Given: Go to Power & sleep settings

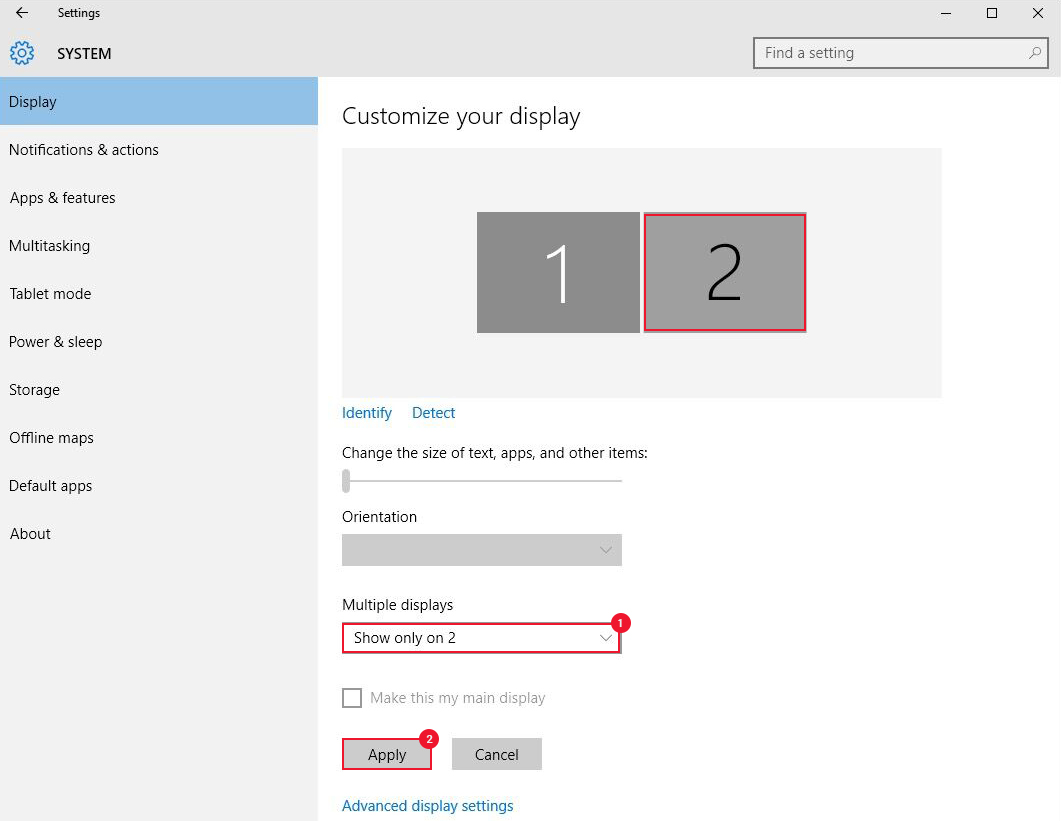Looking at the screenshot, I should [159, 342].
